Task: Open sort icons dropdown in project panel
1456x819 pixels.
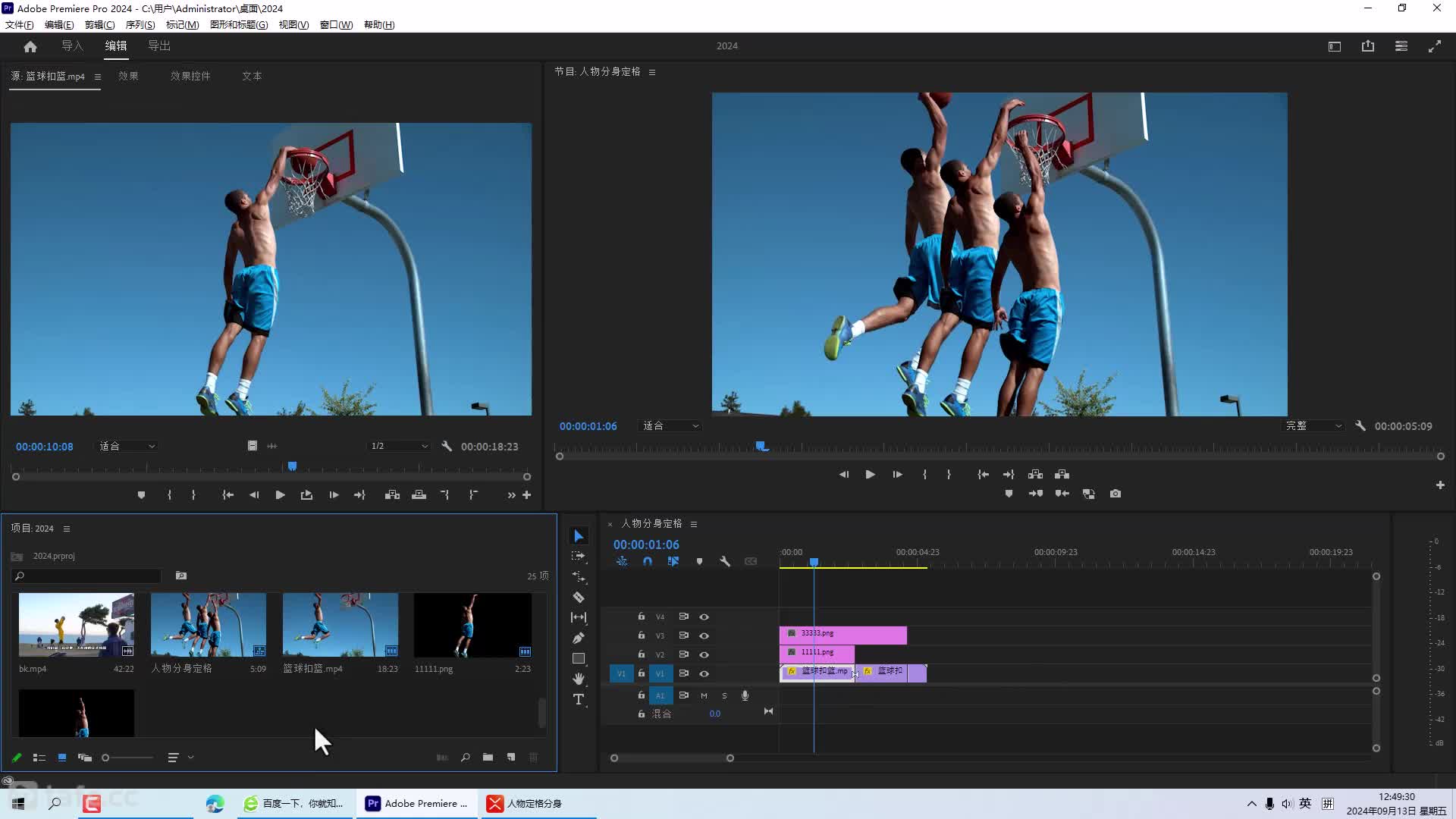Action: 180,757
